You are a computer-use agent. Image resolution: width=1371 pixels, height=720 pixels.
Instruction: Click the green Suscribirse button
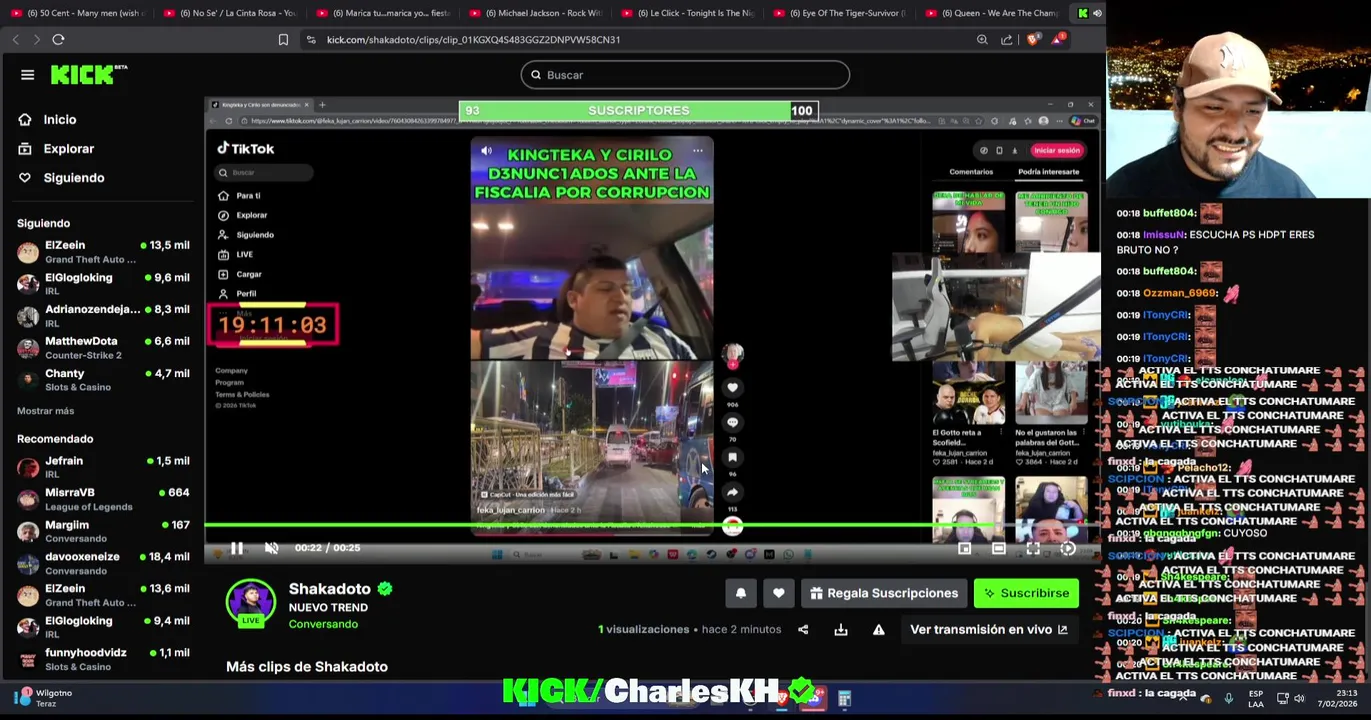pos(1026,593)
